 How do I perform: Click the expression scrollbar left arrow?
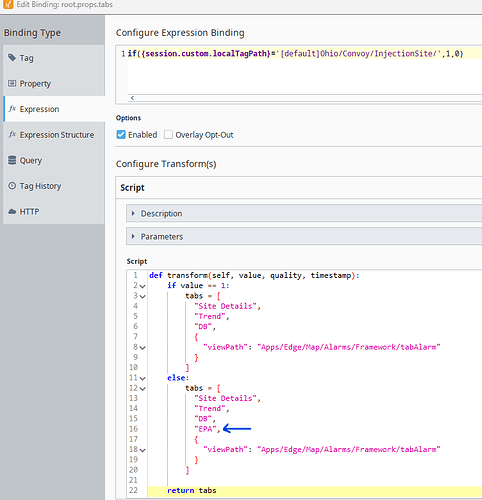click(x=132, y=98)
